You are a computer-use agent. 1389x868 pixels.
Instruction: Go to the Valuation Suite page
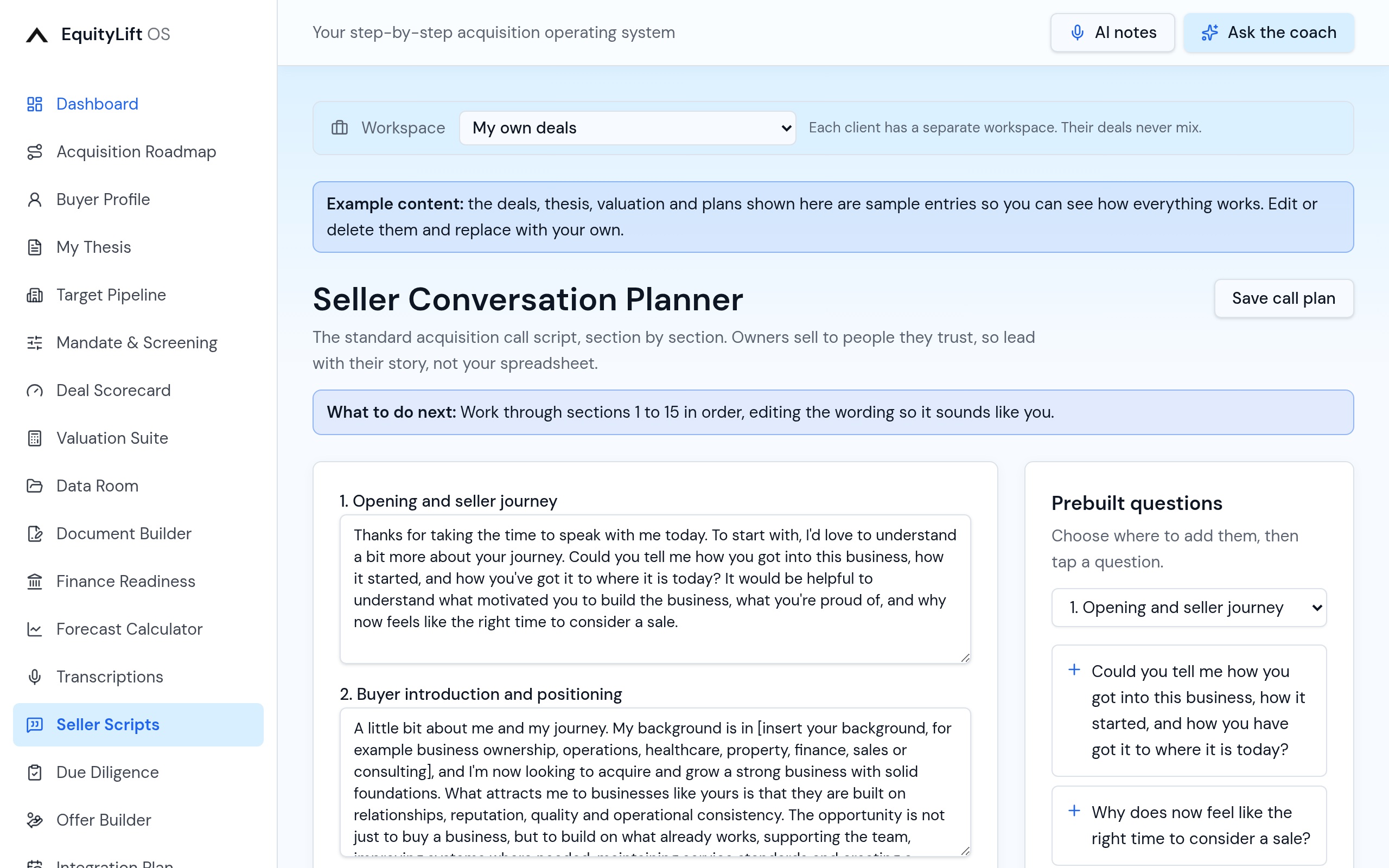pos(138,438)
